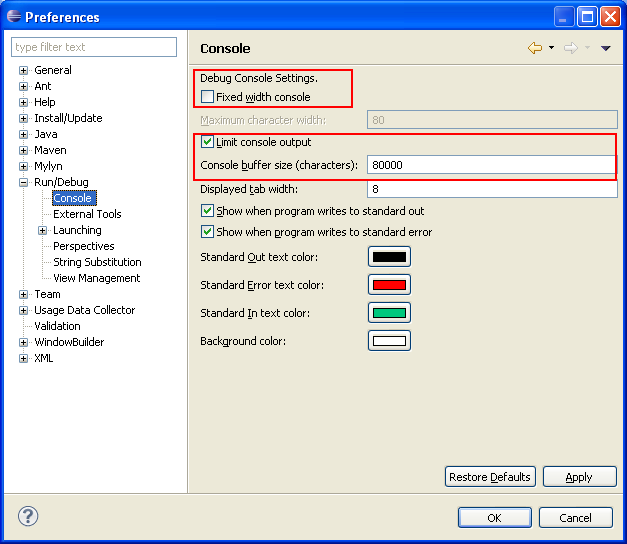Open Standard In text color picker
This screenshot has width=627, height=544.
(x=389, y=312)
